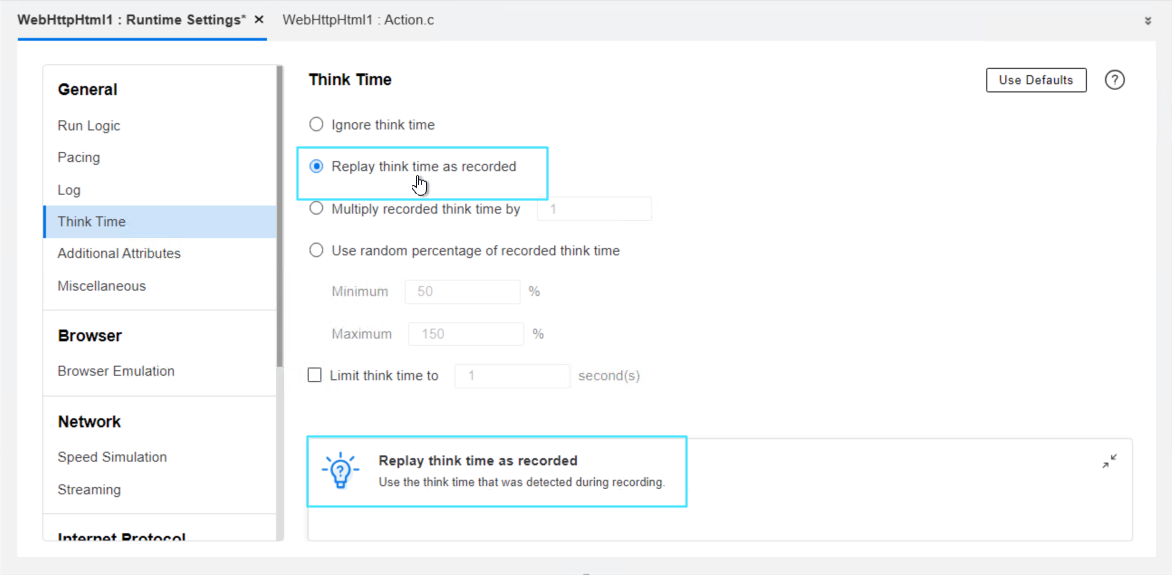Click the lightbulb hint icon

340,470
